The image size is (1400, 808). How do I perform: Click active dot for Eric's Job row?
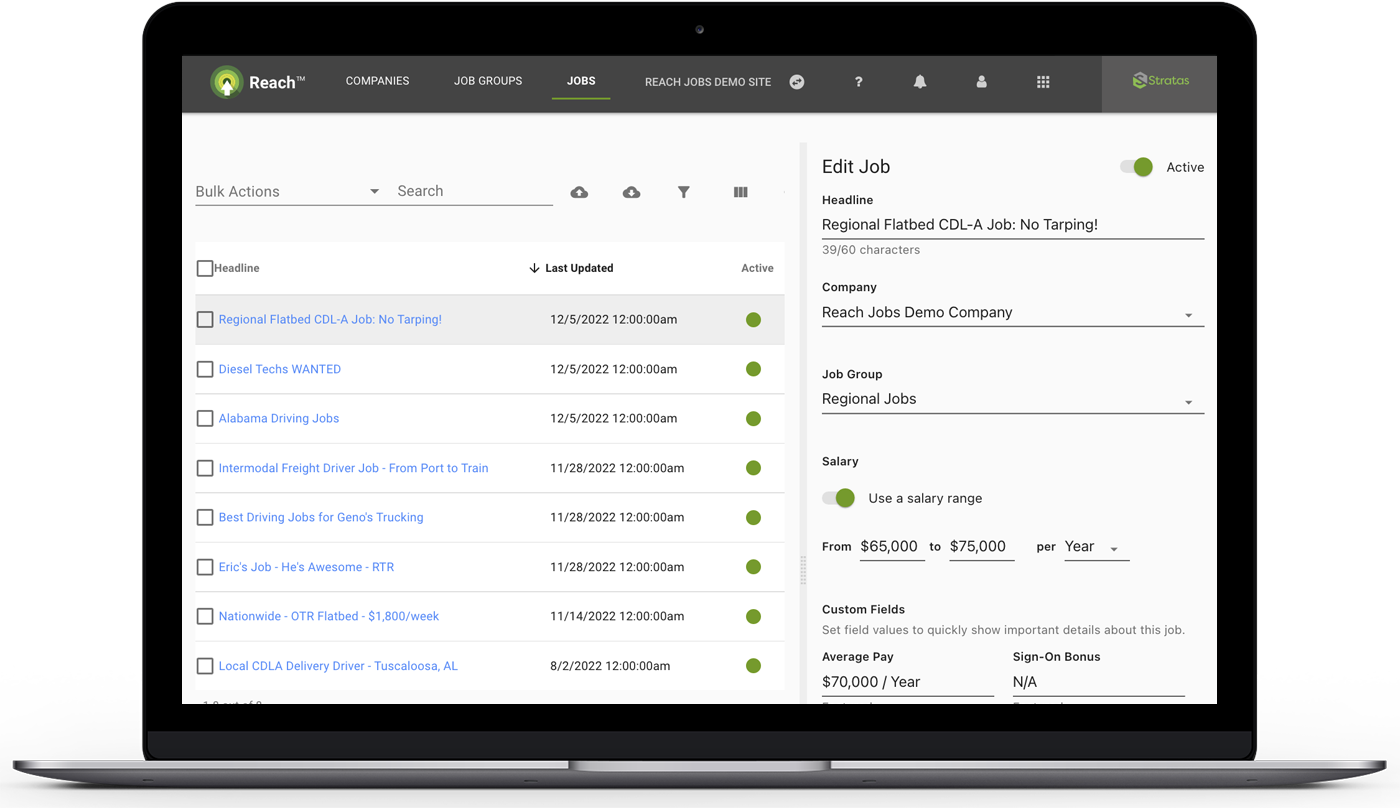coord(754,567)
